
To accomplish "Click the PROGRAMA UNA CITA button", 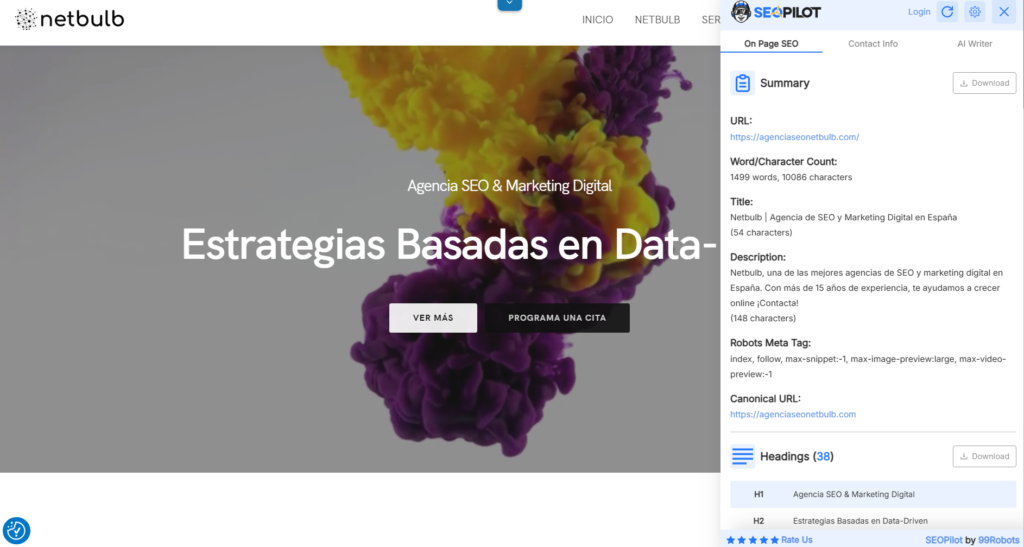I will pos(557,318).
